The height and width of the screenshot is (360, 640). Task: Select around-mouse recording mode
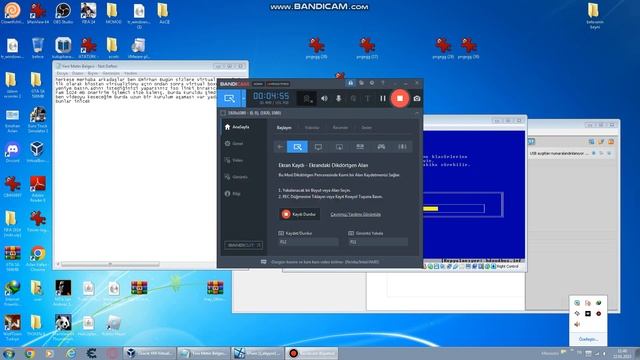tap(339, 147)
